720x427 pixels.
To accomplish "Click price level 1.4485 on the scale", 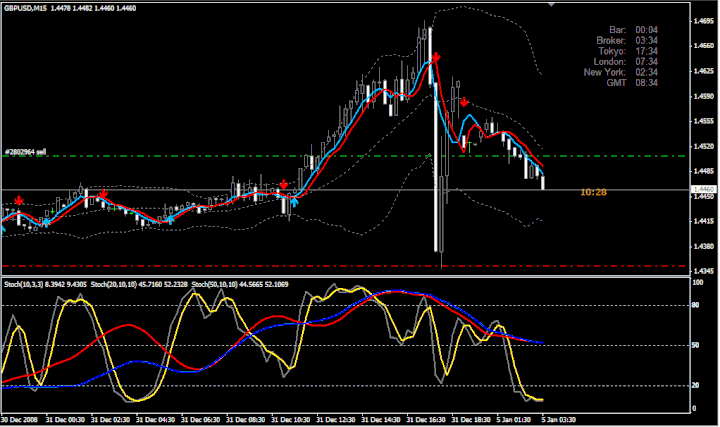I will tap(704, 171).
